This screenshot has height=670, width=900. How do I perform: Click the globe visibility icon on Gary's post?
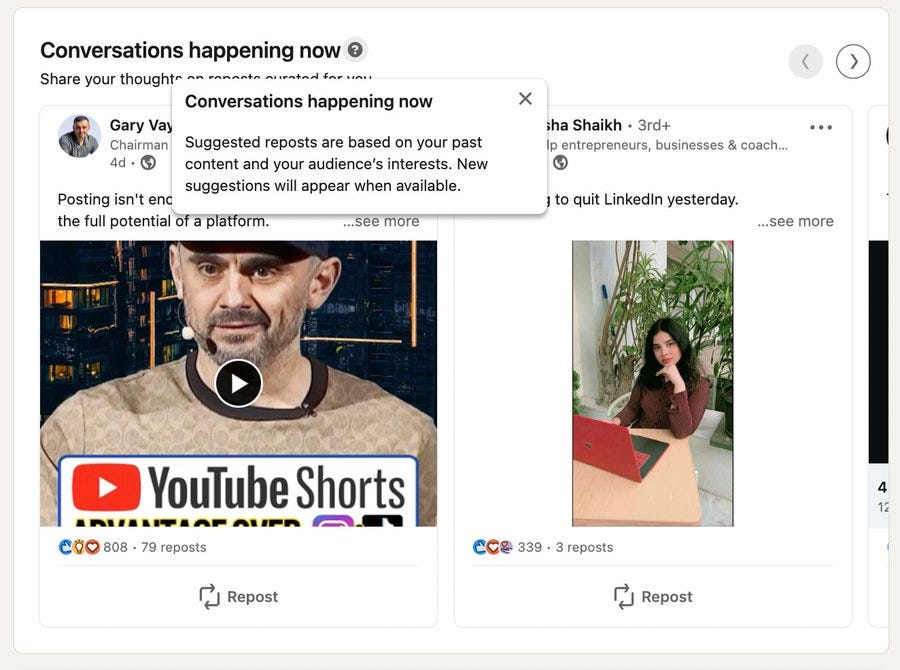[148, 163]
